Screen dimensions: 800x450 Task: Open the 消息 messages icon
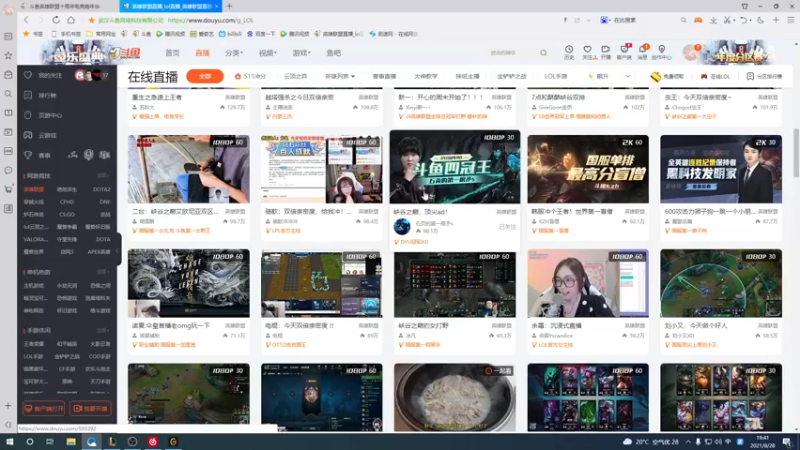642,52
